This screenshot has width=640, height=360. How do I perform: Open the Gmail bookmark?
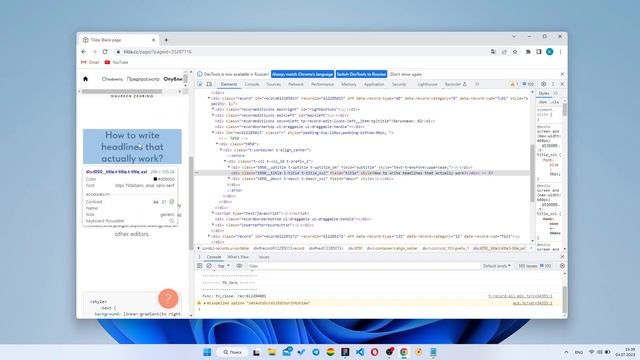click(x=90, y=62)
